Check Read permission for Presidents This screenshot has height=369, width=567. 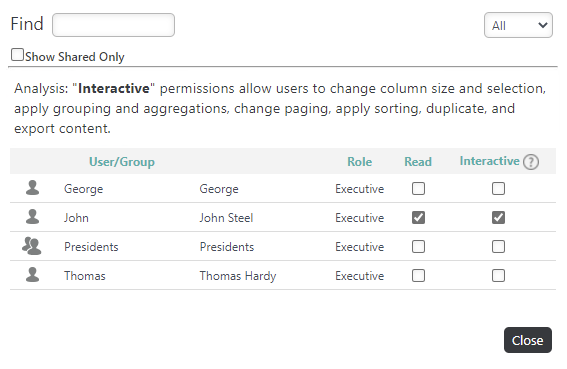point(418,246)
